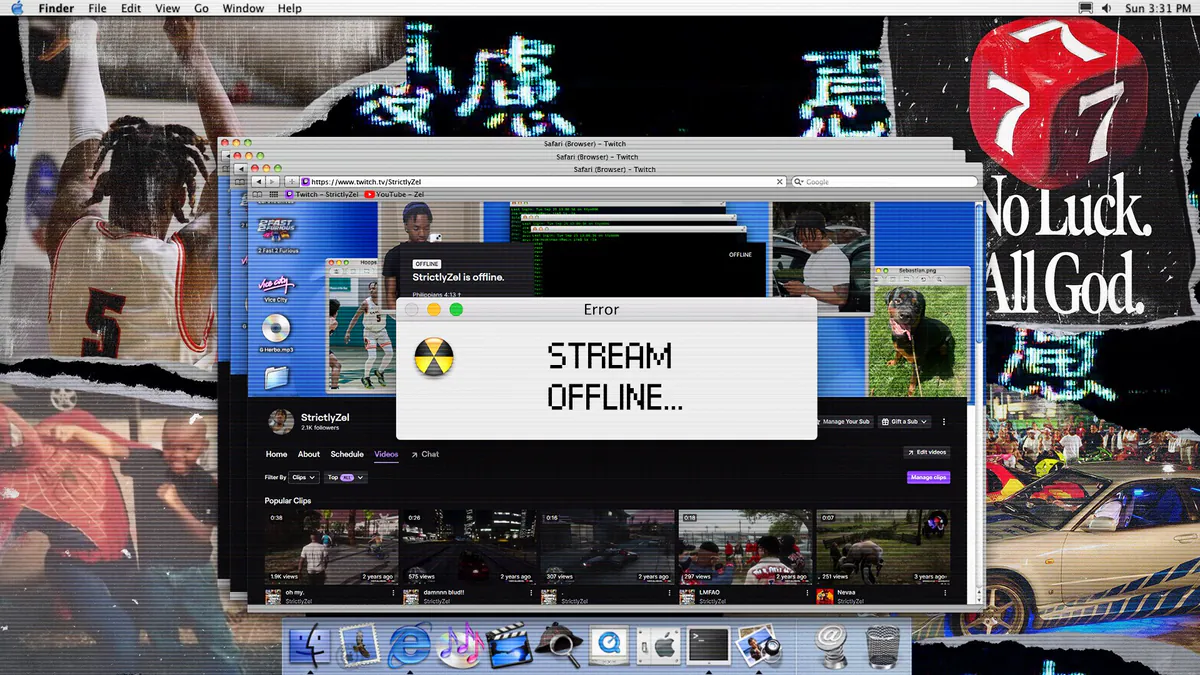Play the 'oh my.' clip thumbnail
1200x675 pixels.
point(331,547)
